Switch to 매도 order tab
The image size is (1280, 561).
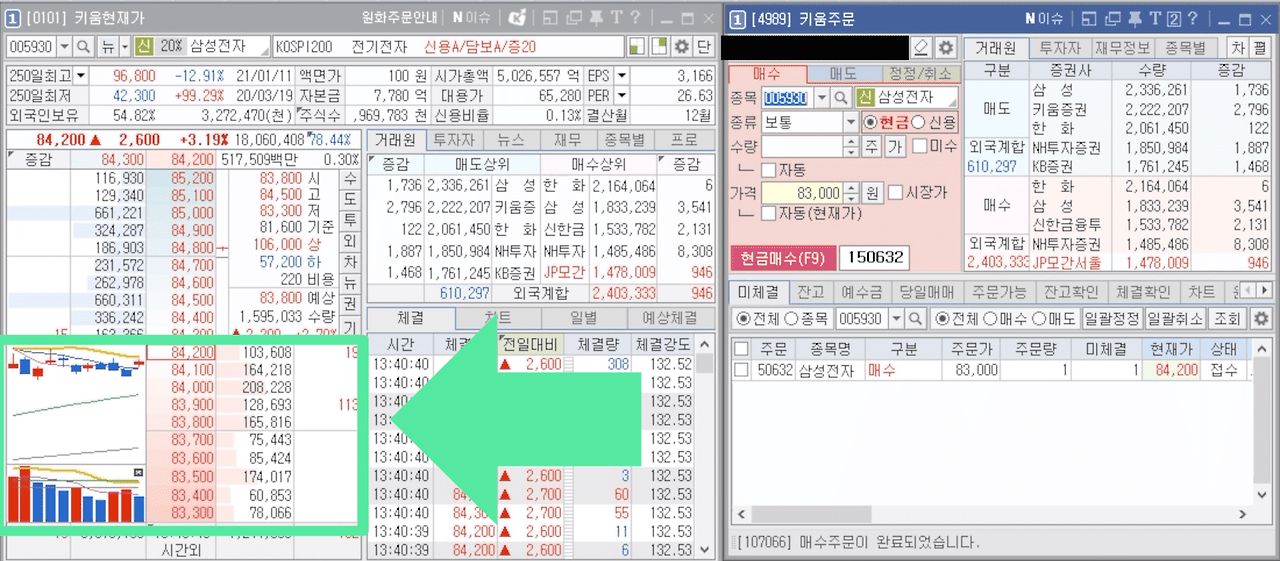tap(844, 74)
